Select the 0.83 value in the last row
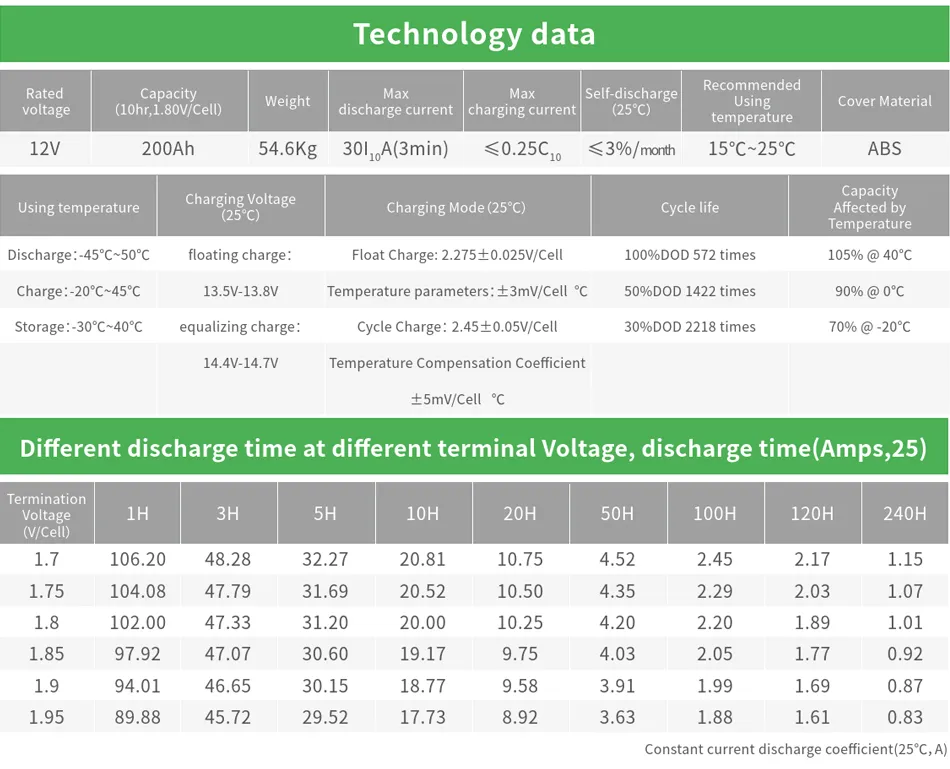Screen dimensions: 950x769 click(x=904, y=717)
